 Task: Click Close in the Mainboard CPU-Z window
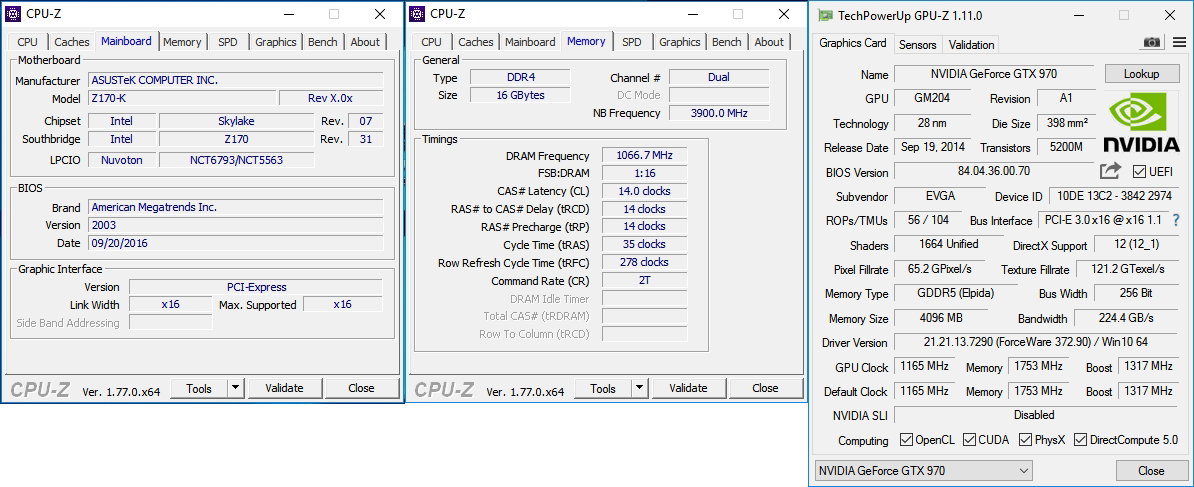coord(361,388)
